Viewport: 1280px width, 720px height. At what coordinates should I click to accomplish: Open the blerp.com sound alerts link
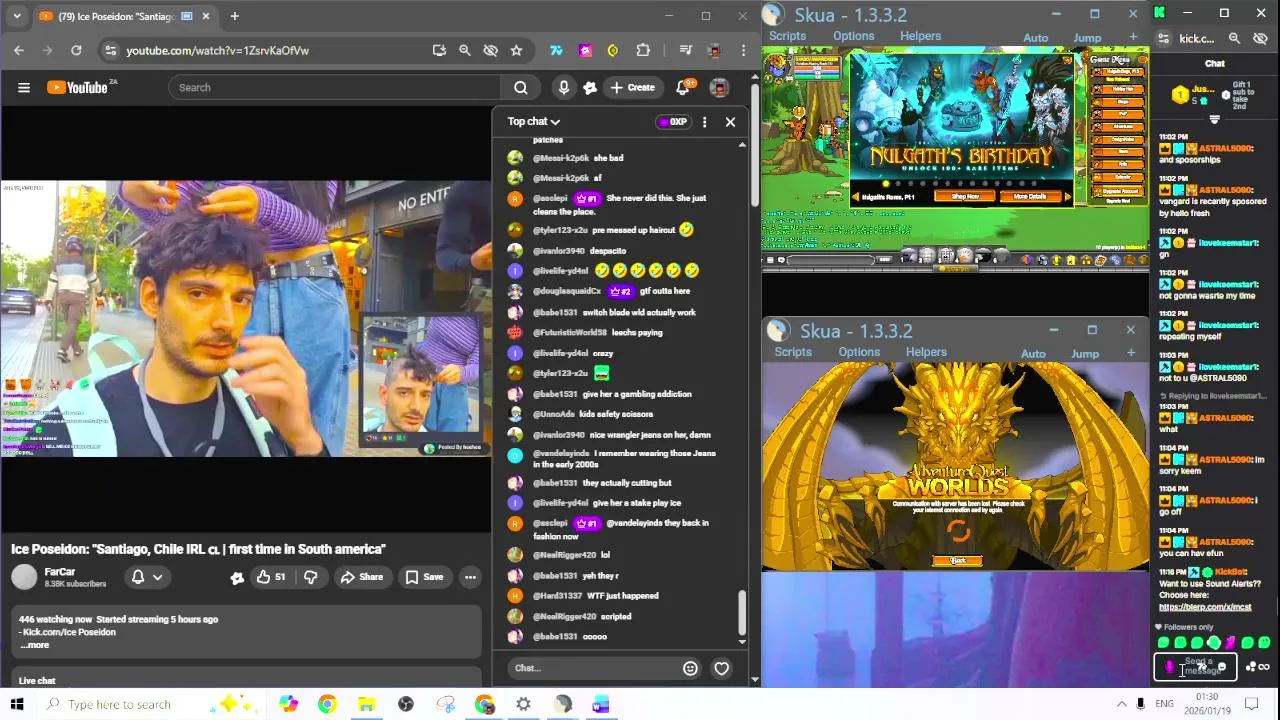point(1205,607)
